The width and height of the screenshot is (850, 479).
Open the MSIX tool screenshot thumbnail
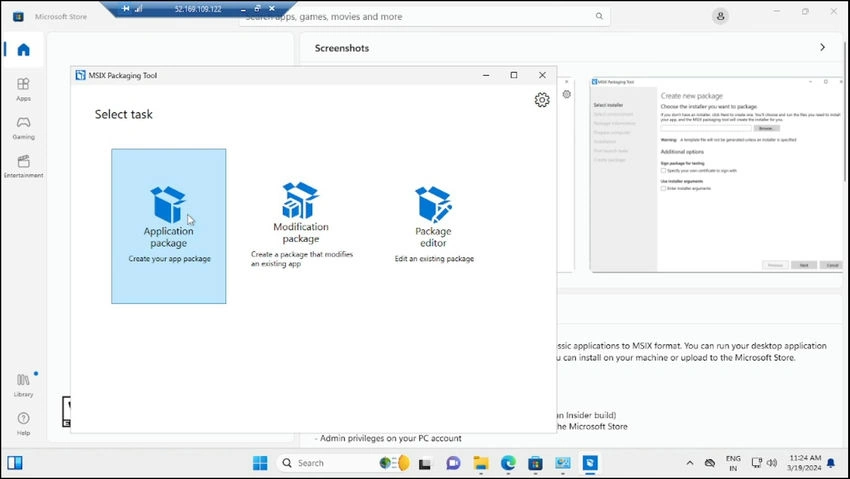click(x=717, y=174)
